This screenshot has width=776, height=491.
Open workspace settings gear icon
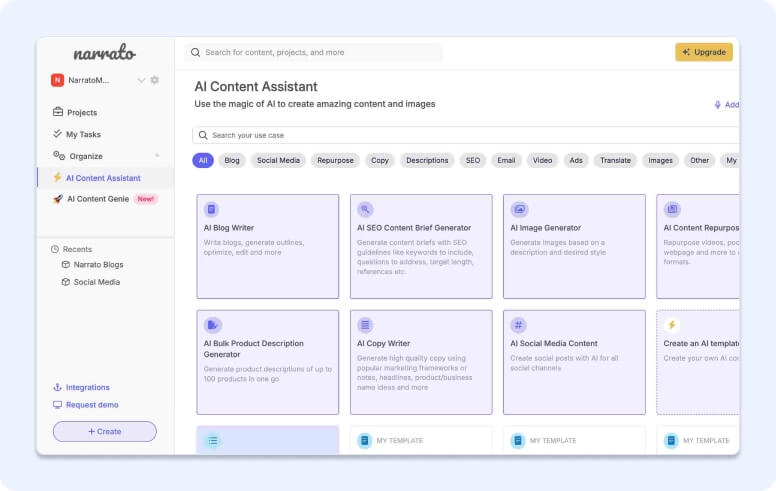point(155,80)
